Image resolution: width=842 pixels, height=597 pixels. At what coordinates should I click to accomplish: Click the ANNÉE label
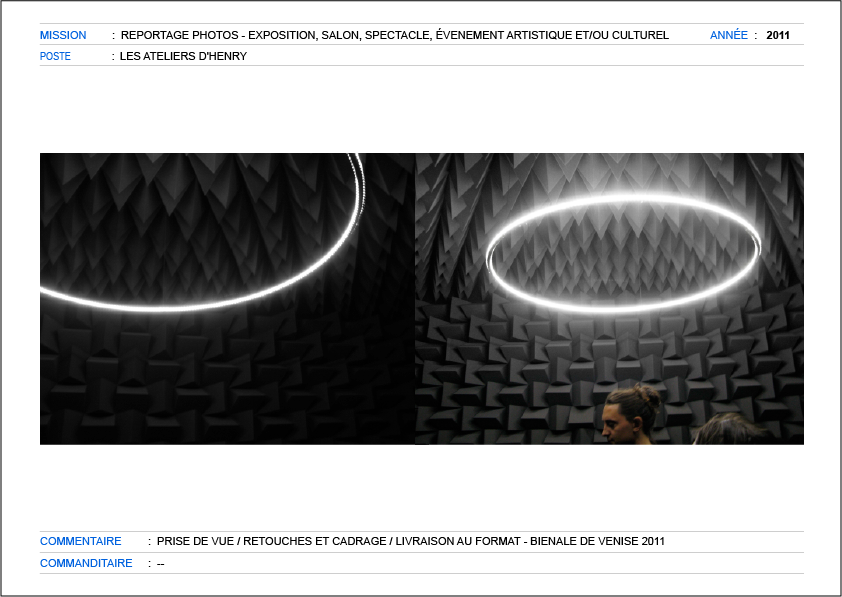pos(729,35)
